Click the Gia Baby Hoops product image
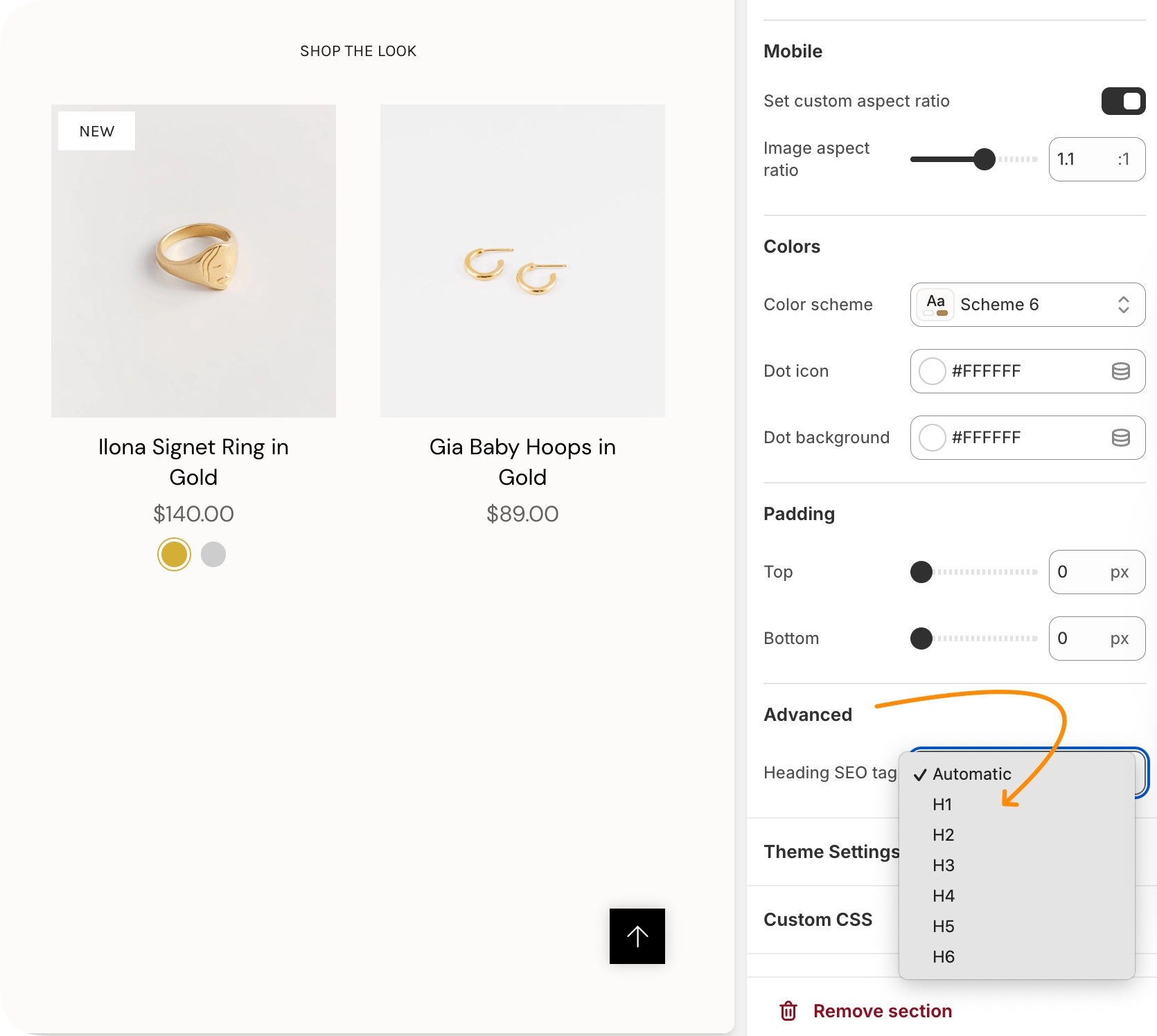 522,261
